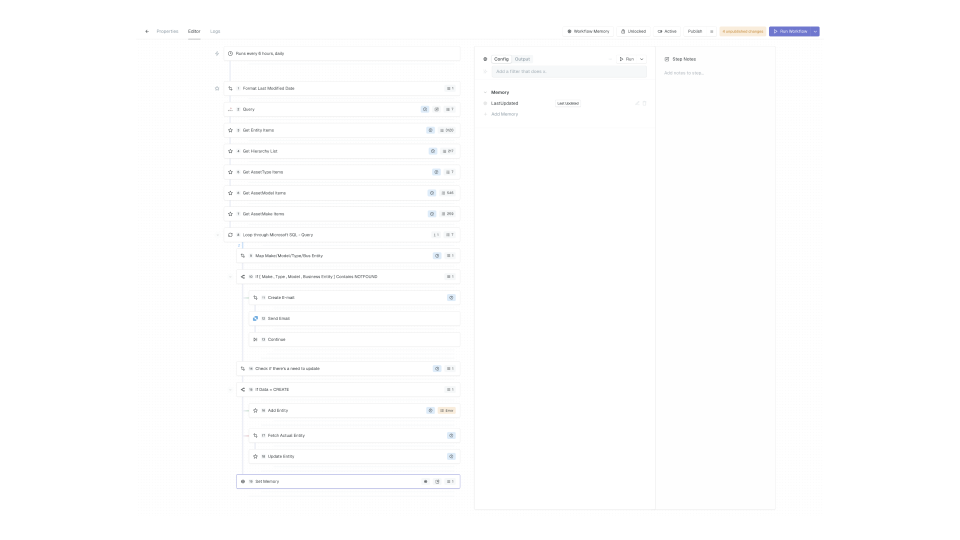This screenshot has width=960, height=540.
Task: Open the Output tab in step panel
Action: point(523,59)
